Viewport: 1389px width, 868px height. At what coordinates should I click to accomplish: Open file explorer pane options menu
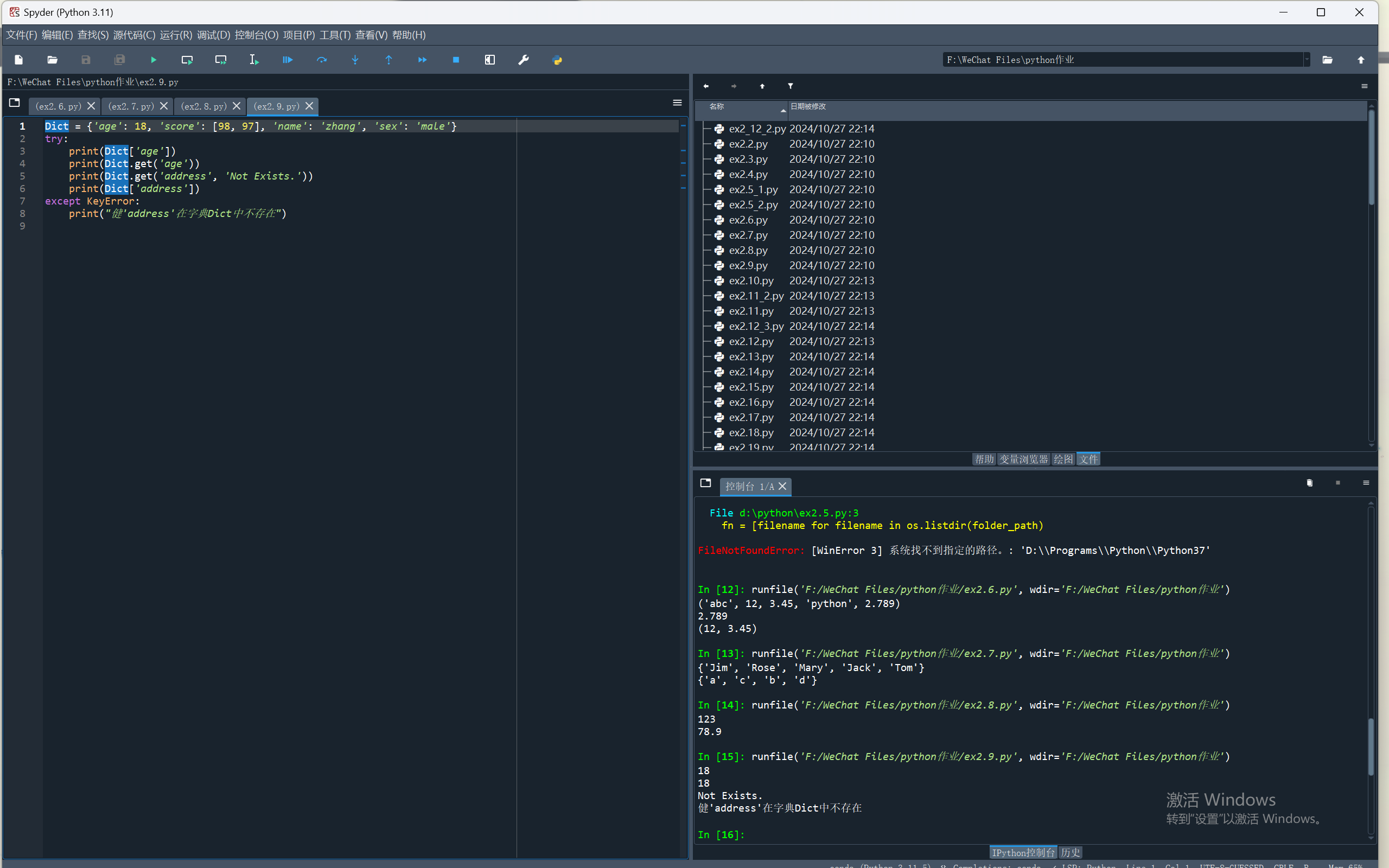point(1365,86)
